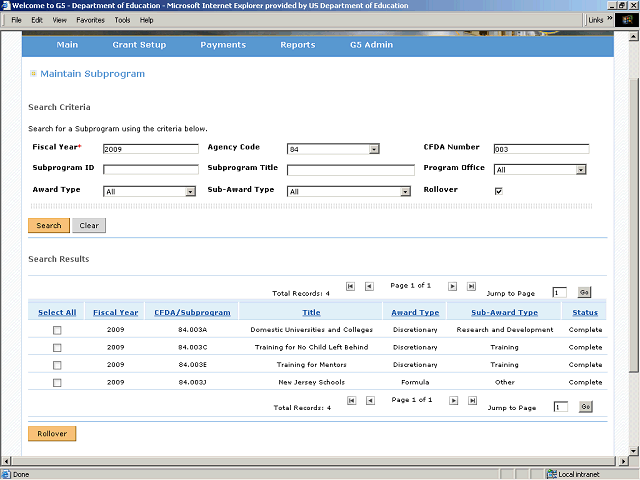
Task: Click previous page arrow in top pagination
Action: click(x=369, y=286)
